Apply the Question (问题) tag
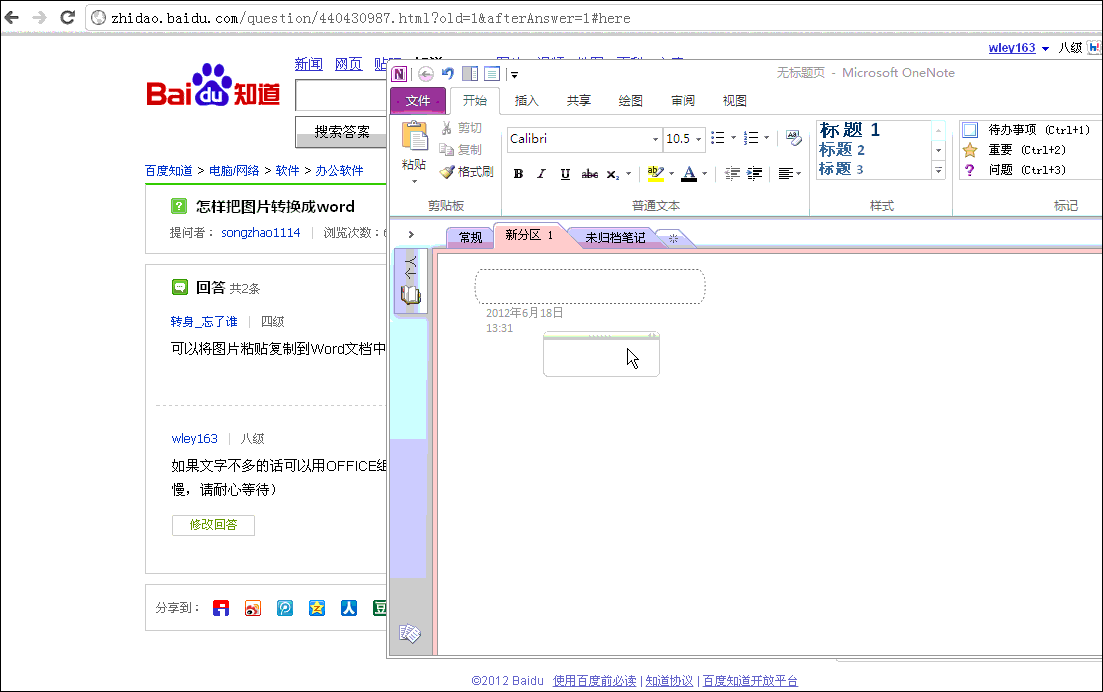This screenshot has width=1103, height=692. pyautogui.click(x=969, y=170)
